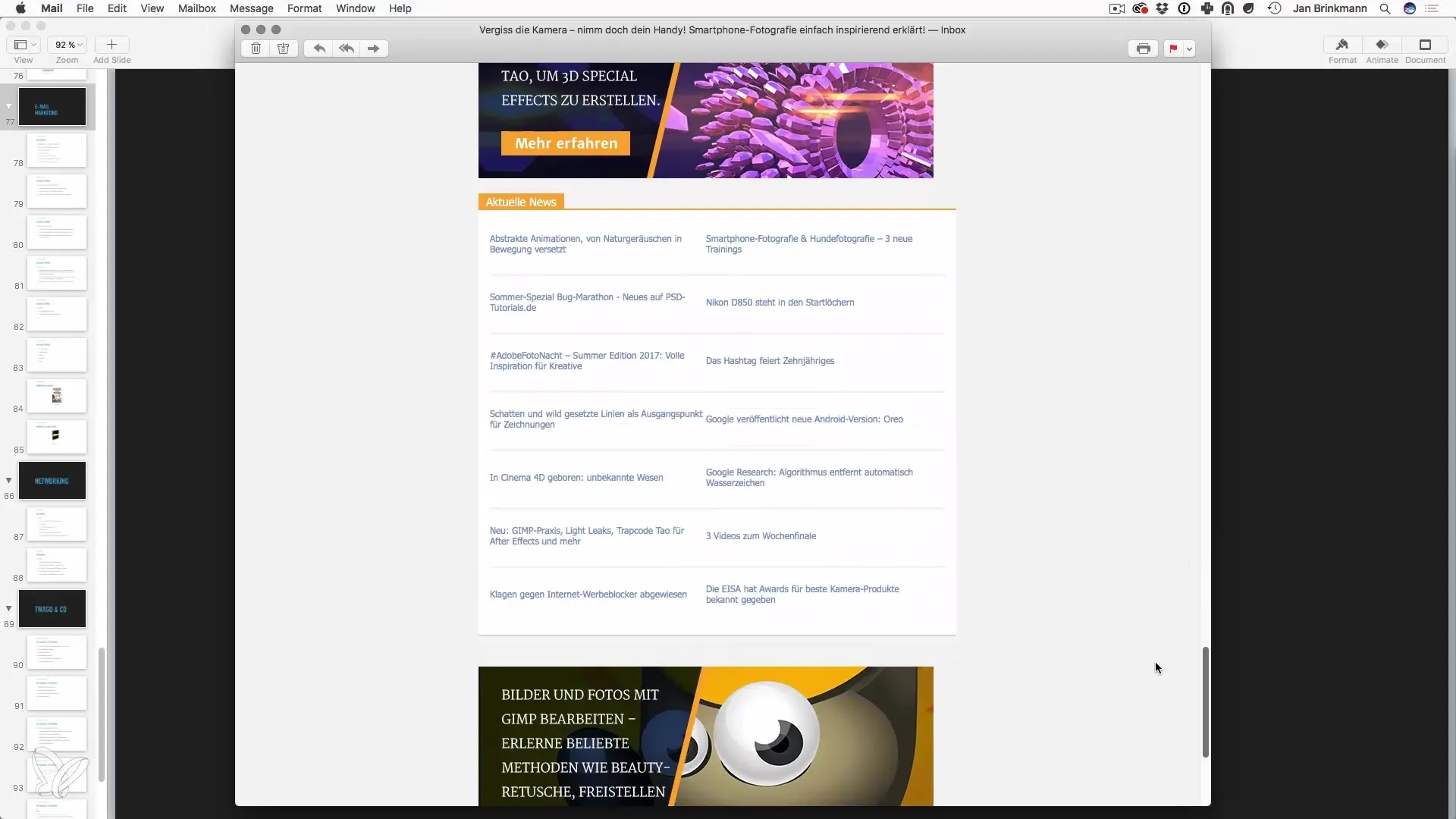
Task: Open the Keynote Zoom percentage dropdown
Action: coord(67,45)
